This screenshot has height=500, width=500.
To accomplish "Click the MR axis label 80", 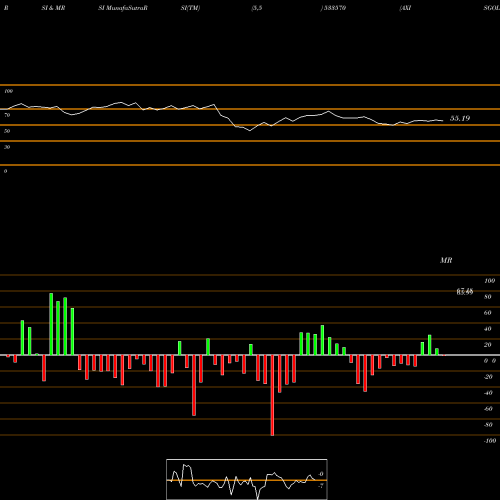I will [x=488, y=297].
